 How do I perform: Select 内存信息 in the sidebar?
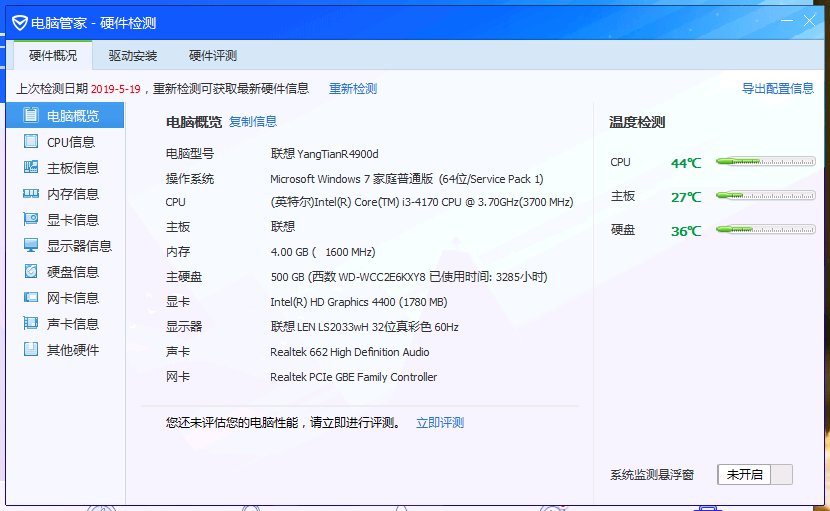click(65, 193)
